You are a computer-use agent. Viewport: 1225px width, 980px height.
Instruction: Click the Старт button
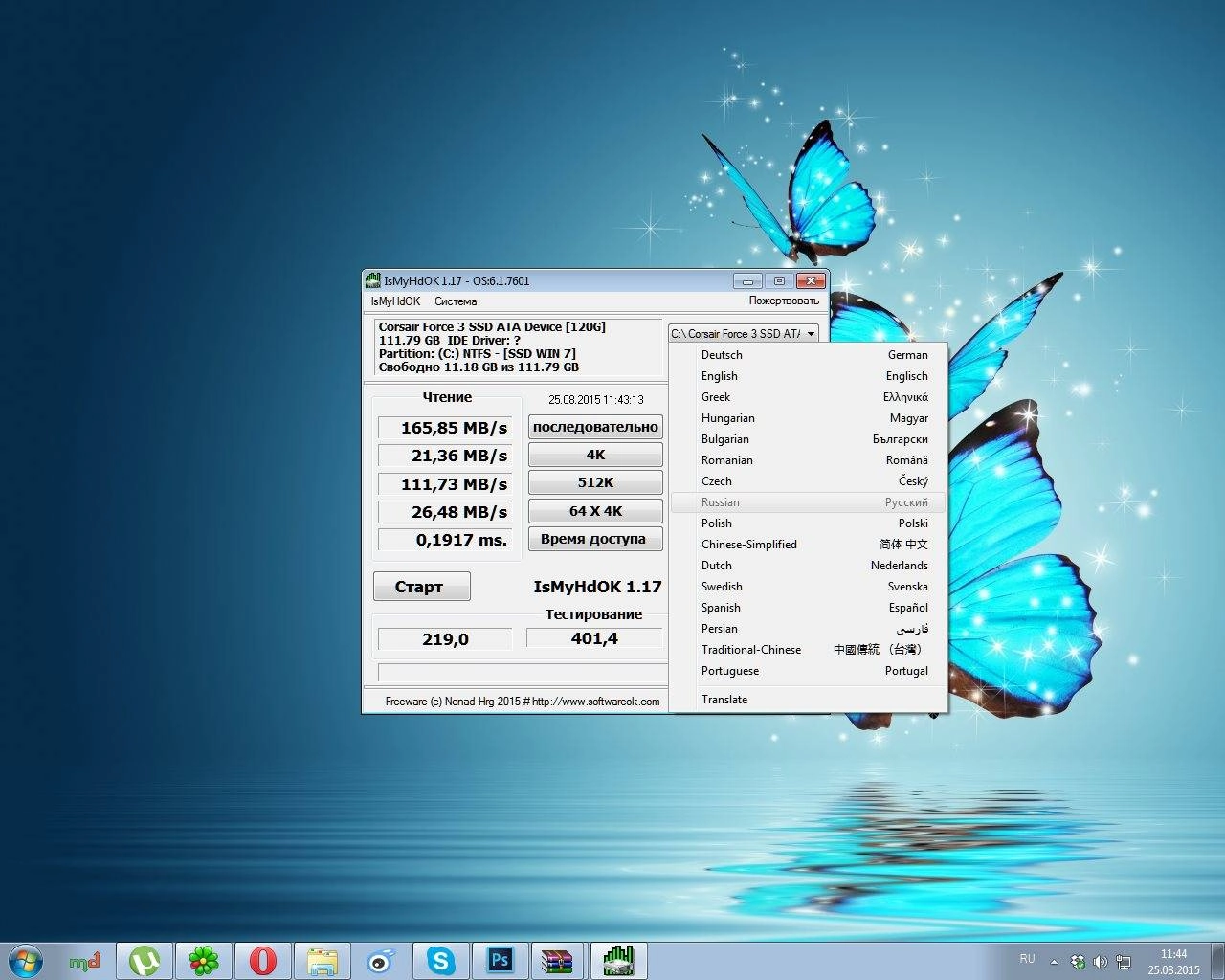click(x=421, y=587)
